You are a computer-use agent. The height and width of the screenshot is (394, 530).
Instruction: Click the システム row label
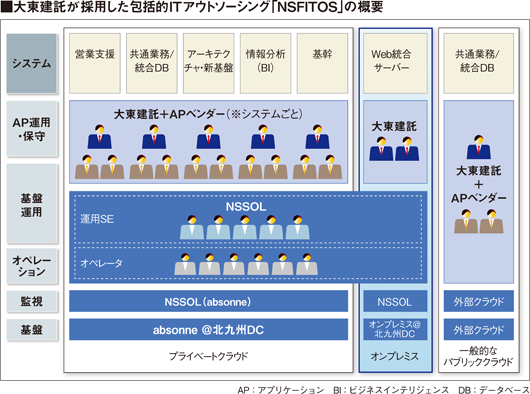click(x=31, y=63)
